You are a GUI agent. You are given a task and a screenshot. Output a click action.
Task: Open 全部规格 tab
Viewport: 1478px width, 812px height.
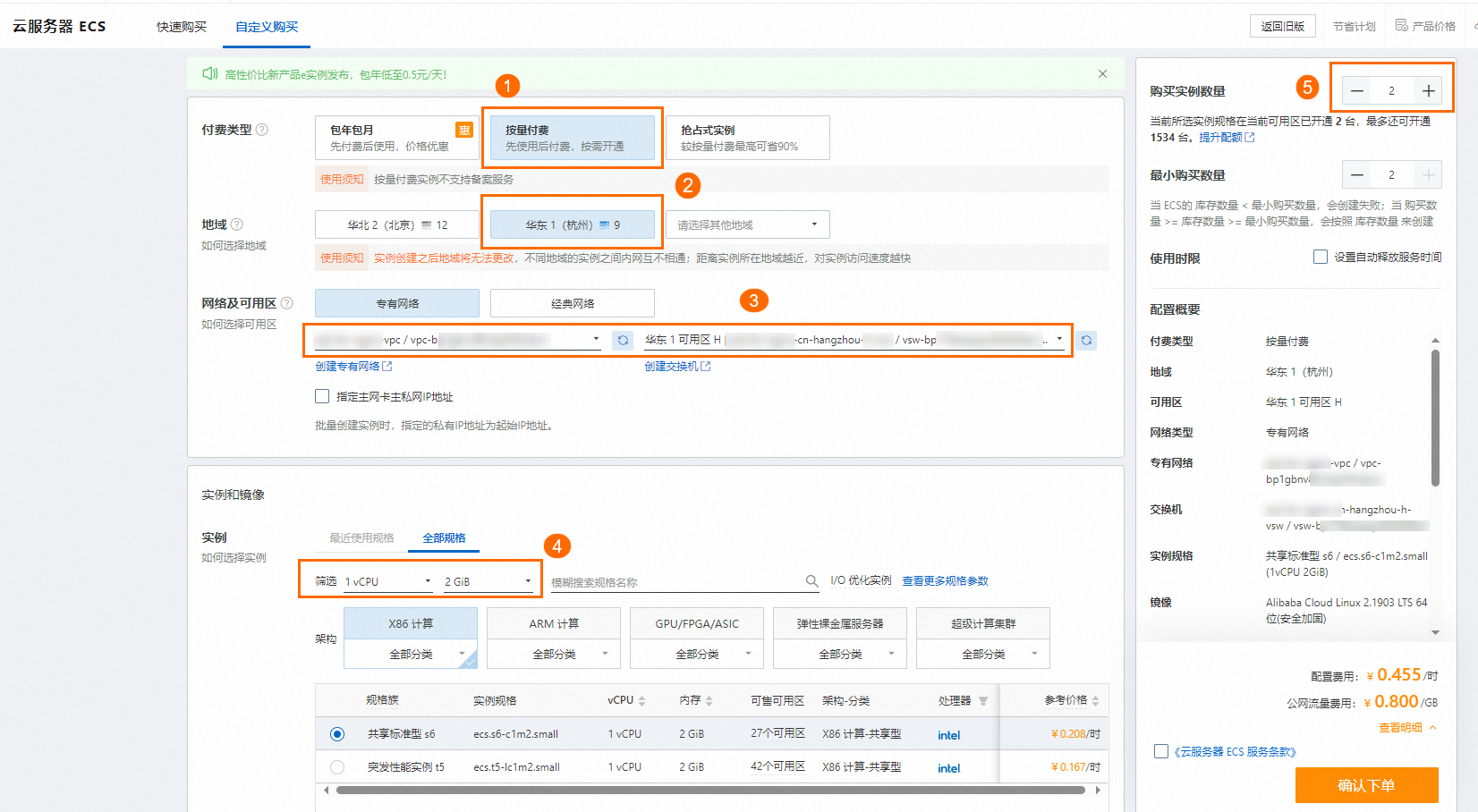[444, 537]
